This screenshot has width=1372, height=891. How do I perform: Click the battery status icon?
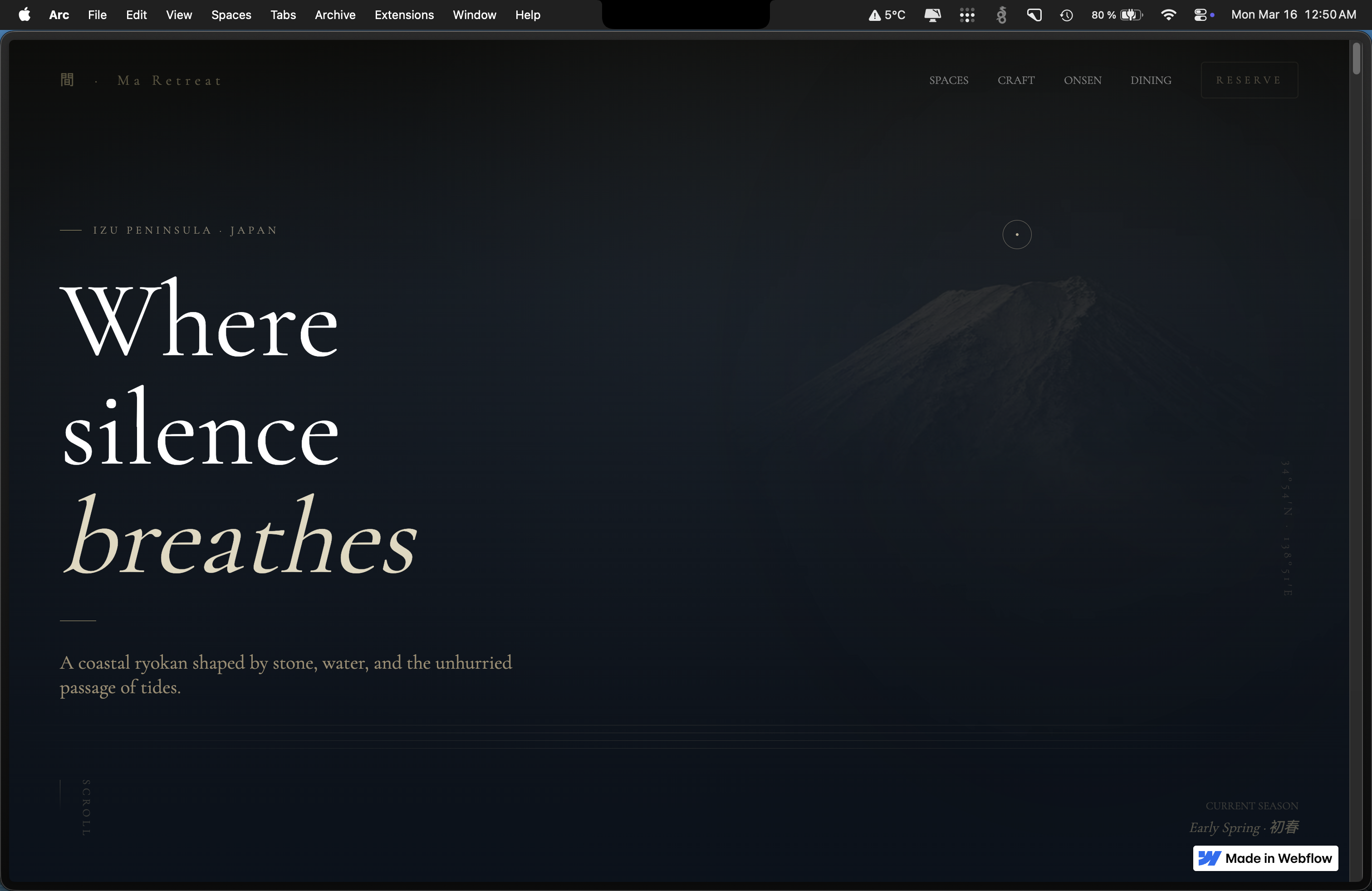[1131, 15]
